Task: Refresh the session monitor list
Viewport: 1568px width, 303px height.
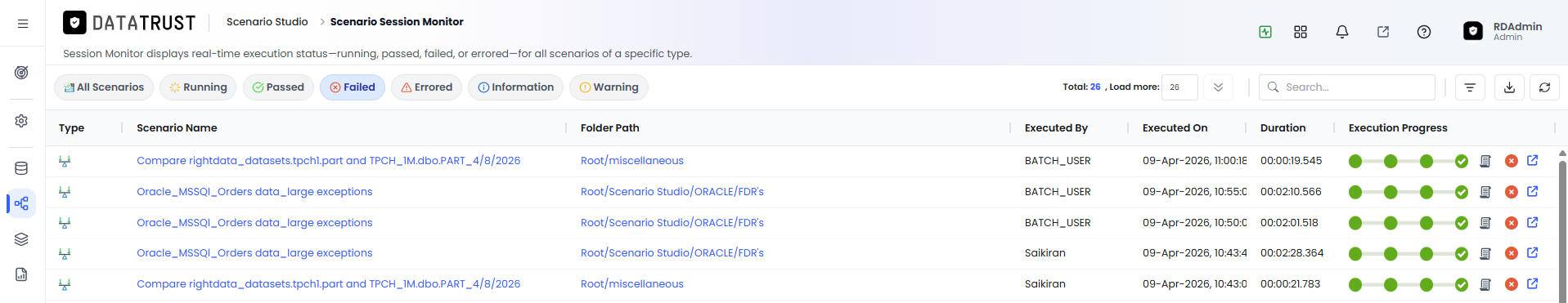Action: pyautogui.click(x=1544, y=87)
